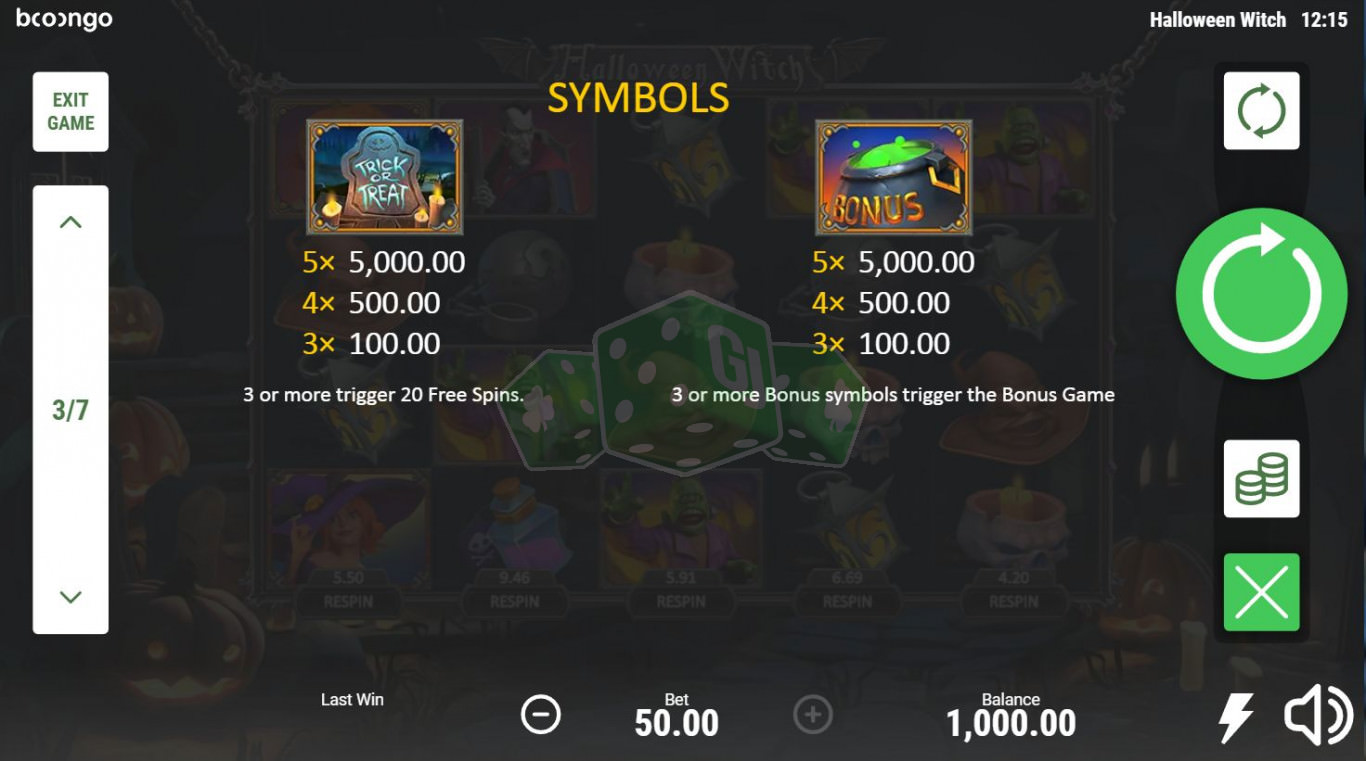Increase bet with the plus button
The width and height of the screenshot is (1366, 761).
click(813, 715)
